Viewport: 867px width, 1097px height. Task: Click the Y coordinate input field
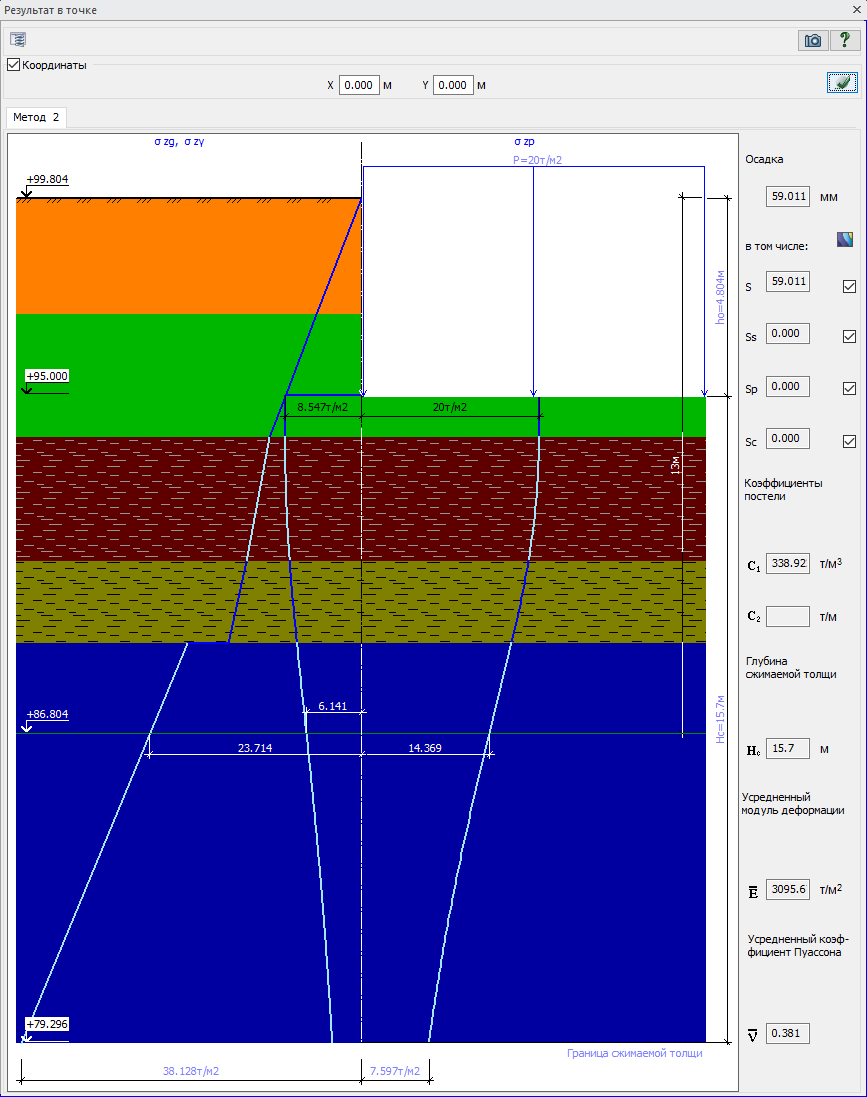point(453,85)
